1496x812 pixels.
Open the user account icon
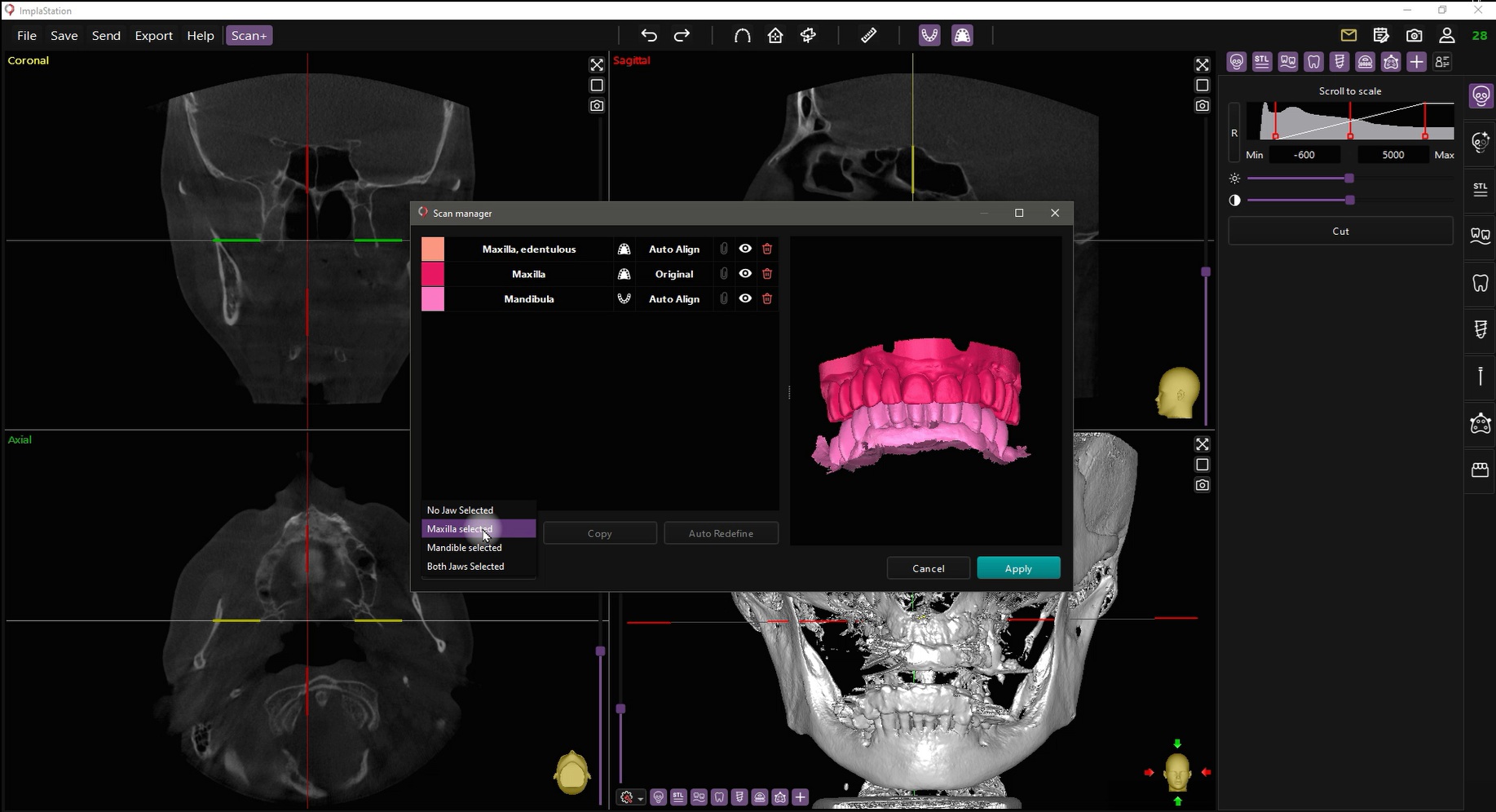tap(1447, 35)
